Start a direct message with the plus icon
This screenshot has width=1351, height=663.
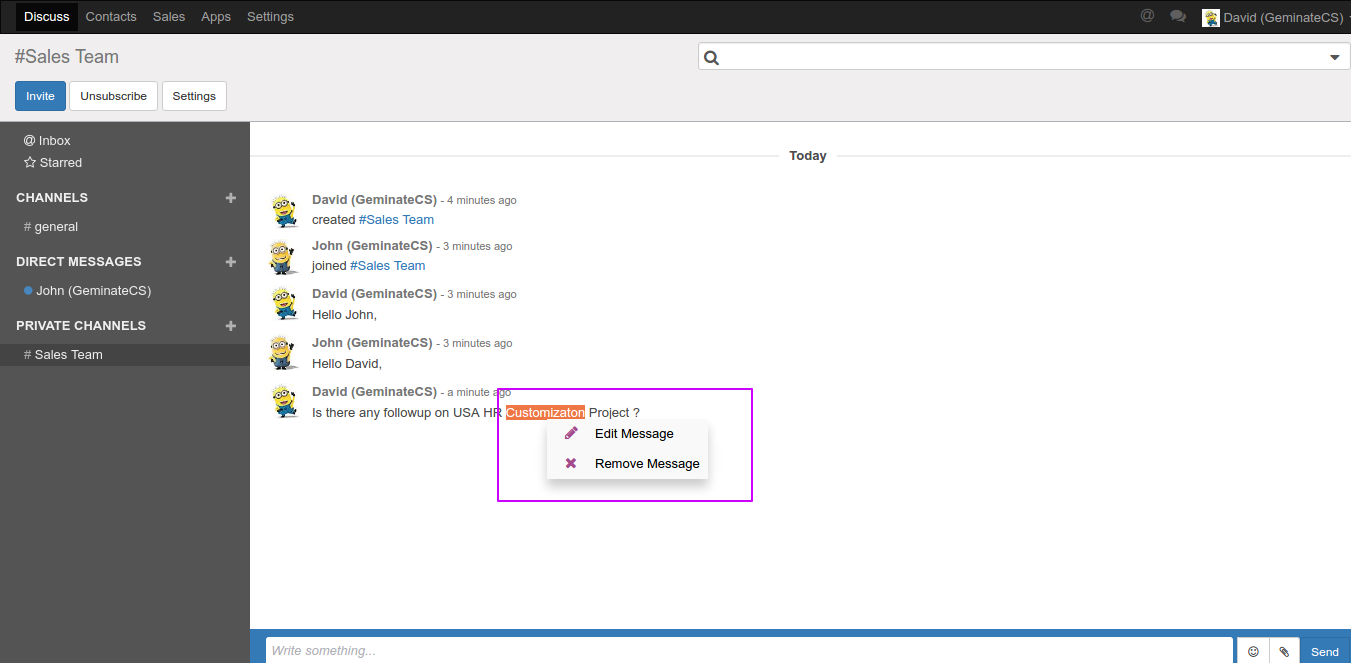pyautogui.click(x=231, y=262)
